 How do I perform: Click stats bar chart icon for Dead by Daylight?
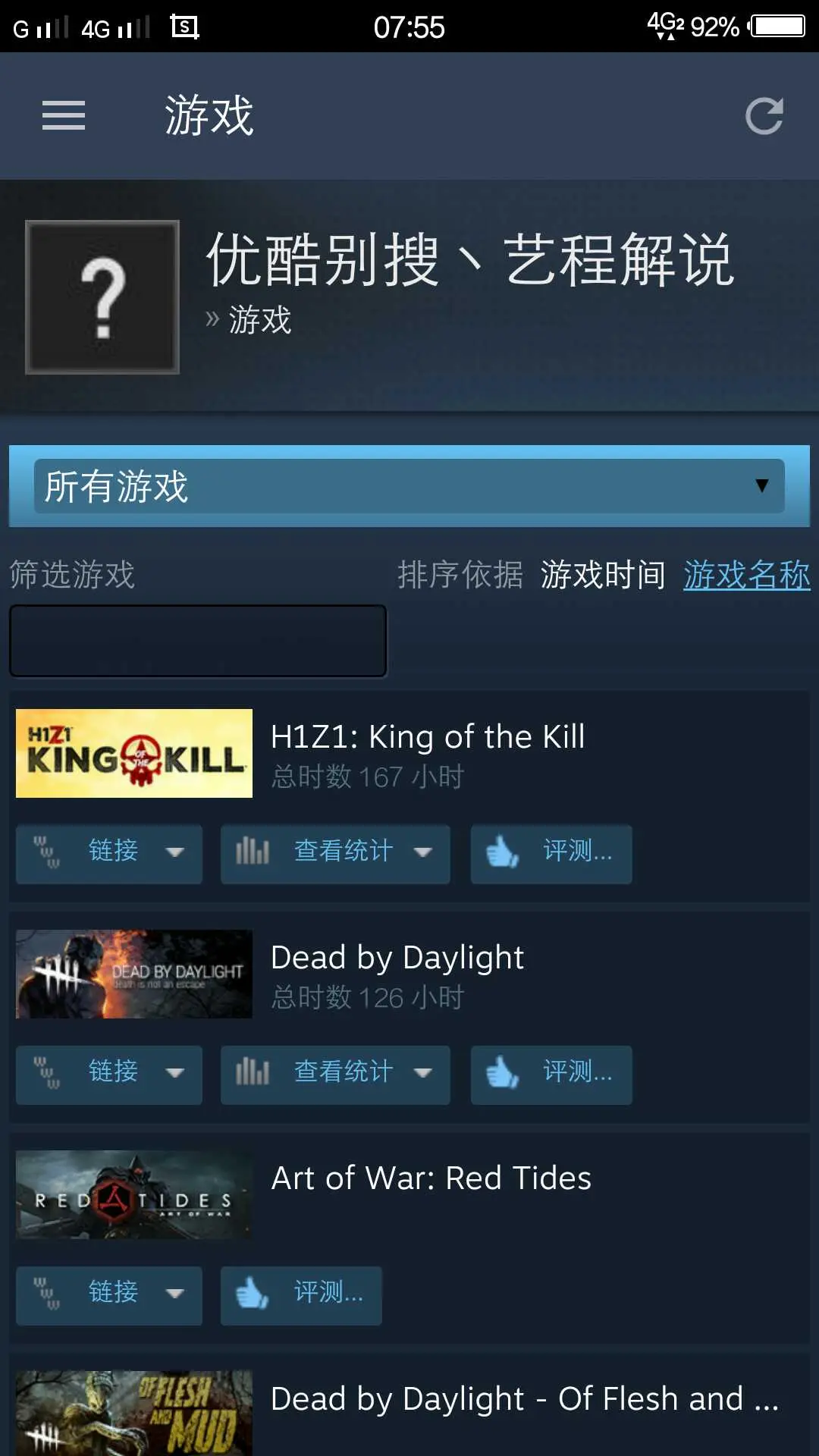[253, 1072]
